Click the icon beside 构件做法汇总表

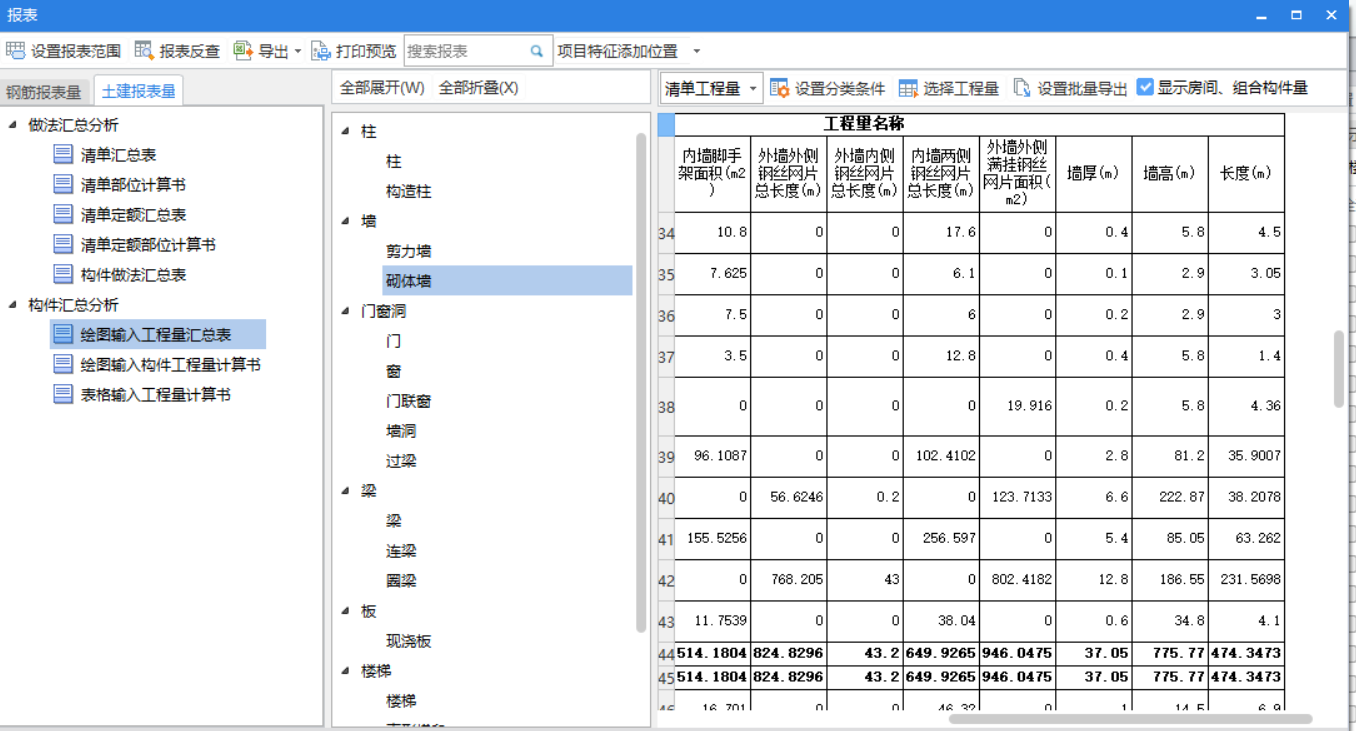63,275
